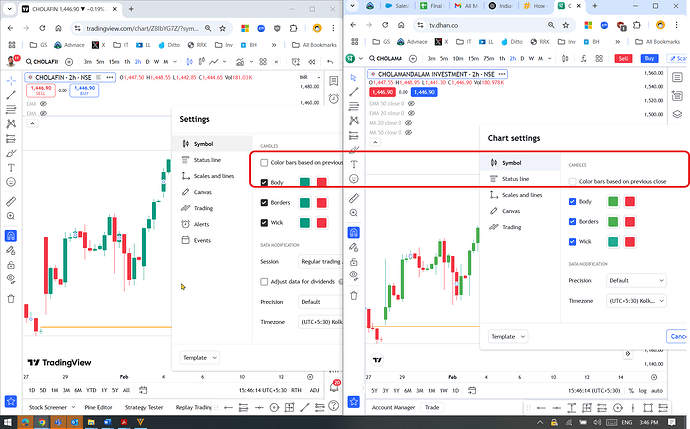Click lock drawings icon in left TradingView toolbar

(11, 265)
